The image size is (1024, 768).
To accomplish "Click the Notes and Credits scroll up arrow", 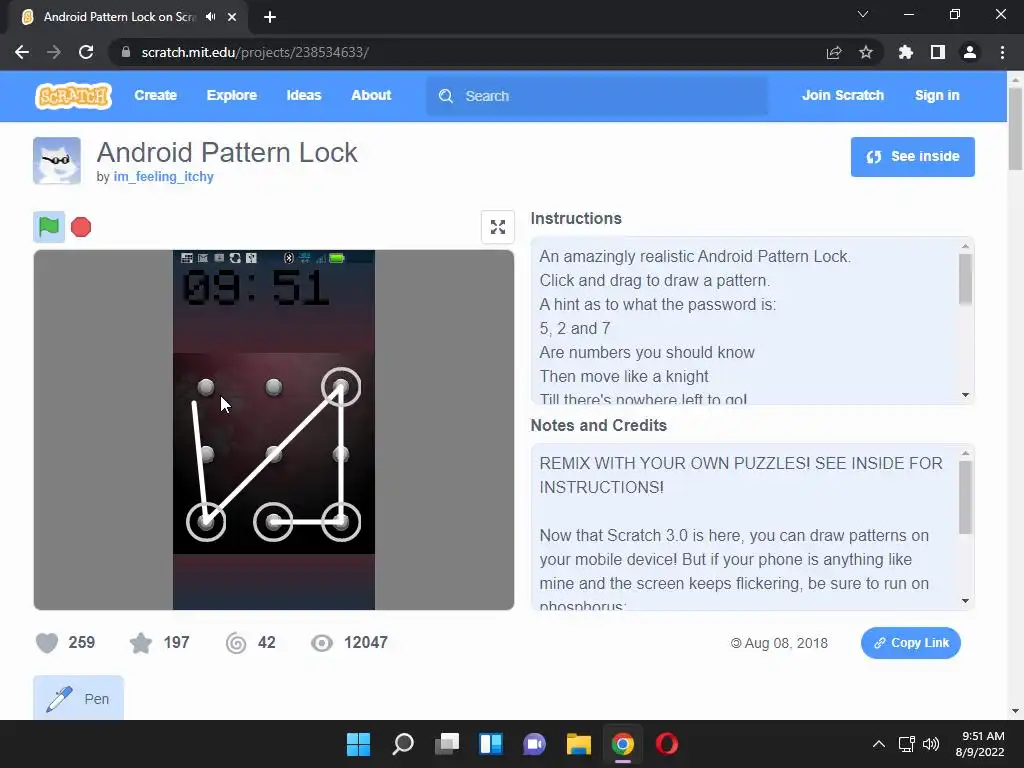I will (965, 453).
